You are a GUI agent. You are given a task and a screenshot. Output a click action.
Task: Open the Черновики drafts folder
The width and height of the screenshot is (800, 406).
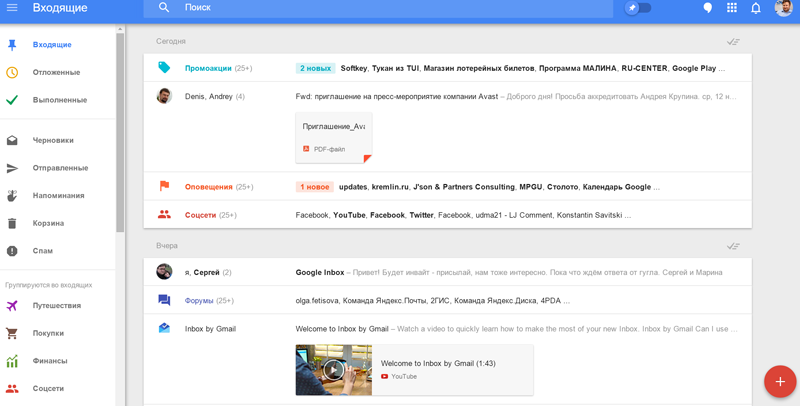click(53, 141)
